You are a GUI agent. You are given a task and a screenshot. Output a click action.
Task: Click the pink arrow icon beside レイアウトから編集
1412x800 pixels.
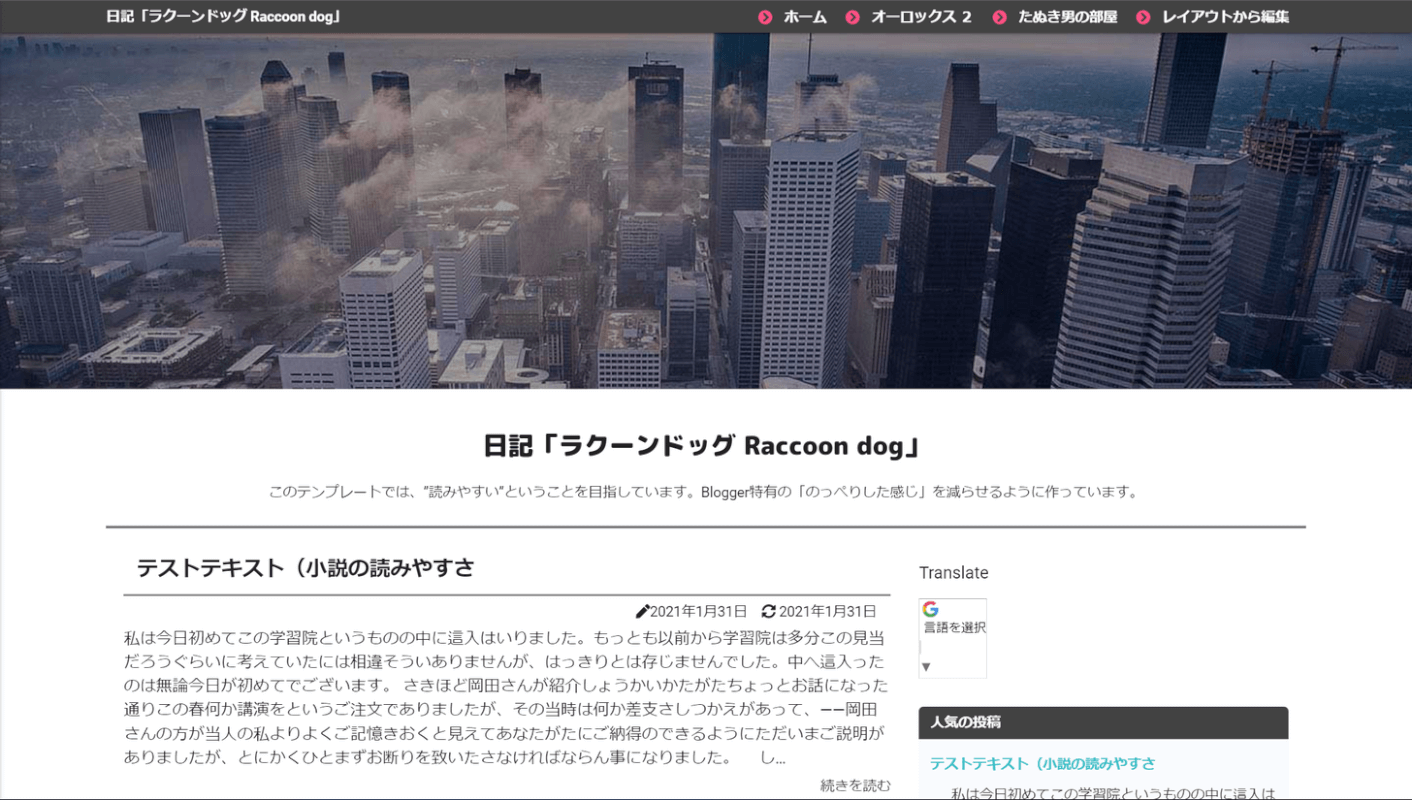pyautogui.click(x=1143, y=17)
